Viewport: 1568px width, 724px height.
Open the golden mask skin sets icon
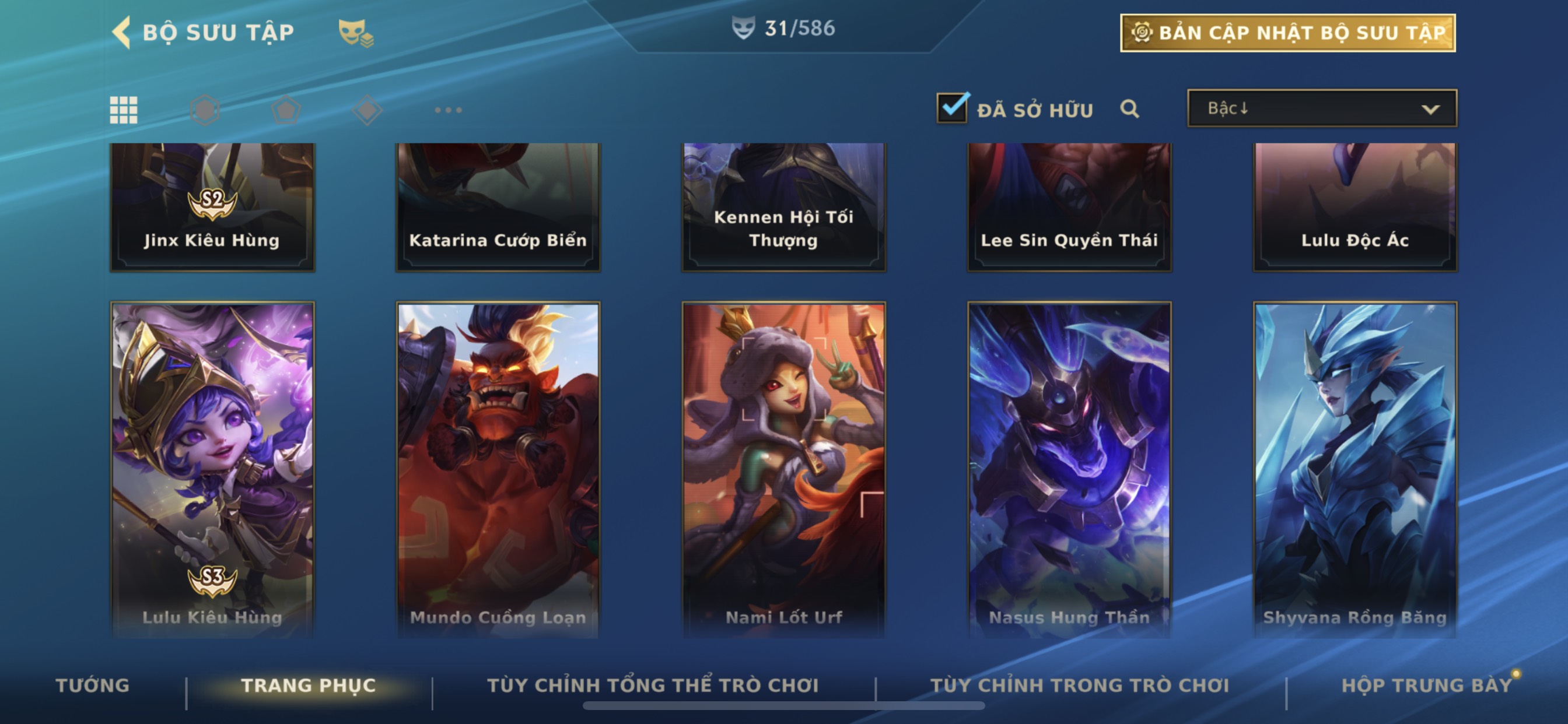coord(355,32)
